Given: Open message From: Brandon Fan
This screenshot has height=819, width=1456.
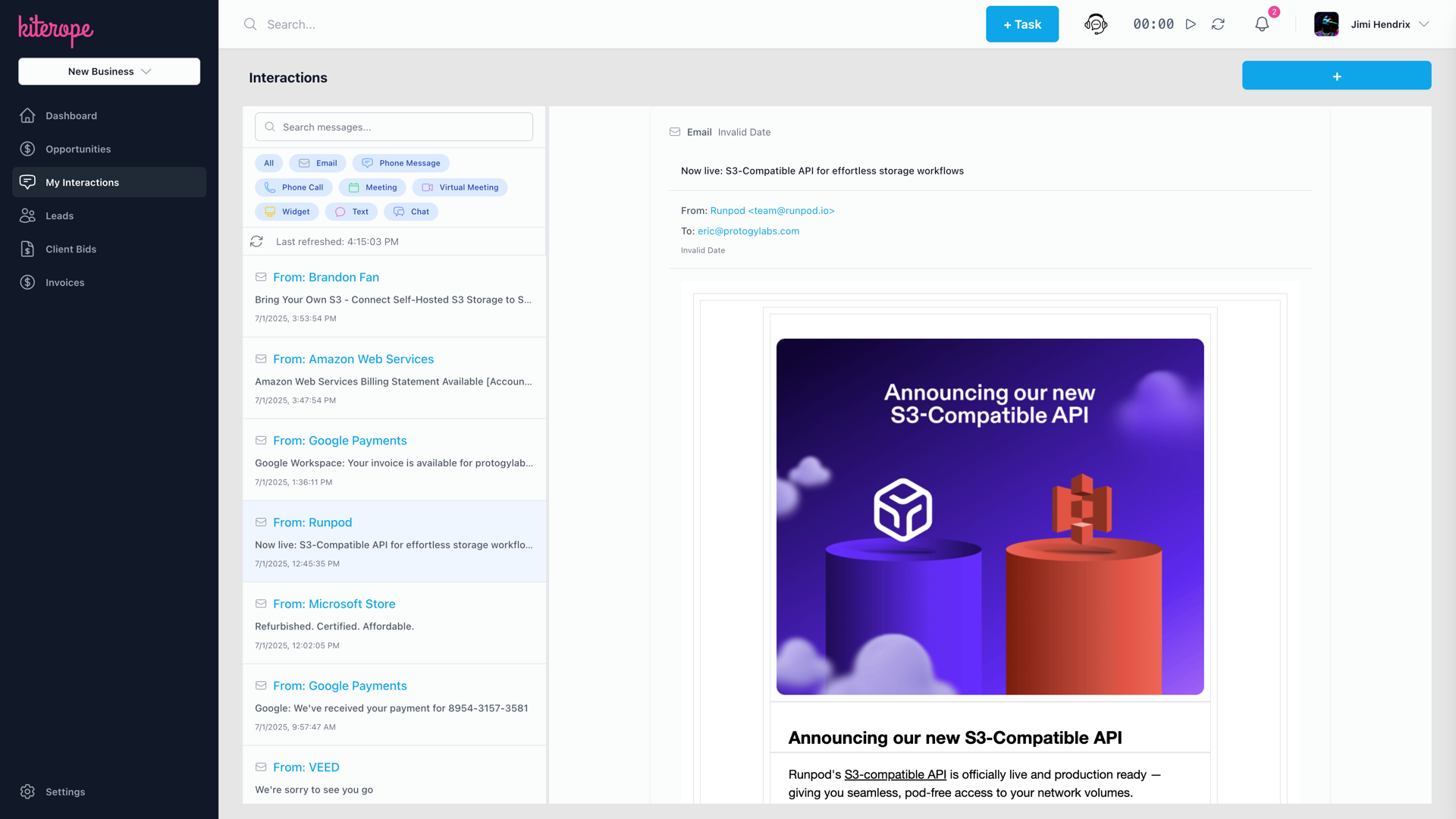Looking at the screenshot, I should 394,297.
